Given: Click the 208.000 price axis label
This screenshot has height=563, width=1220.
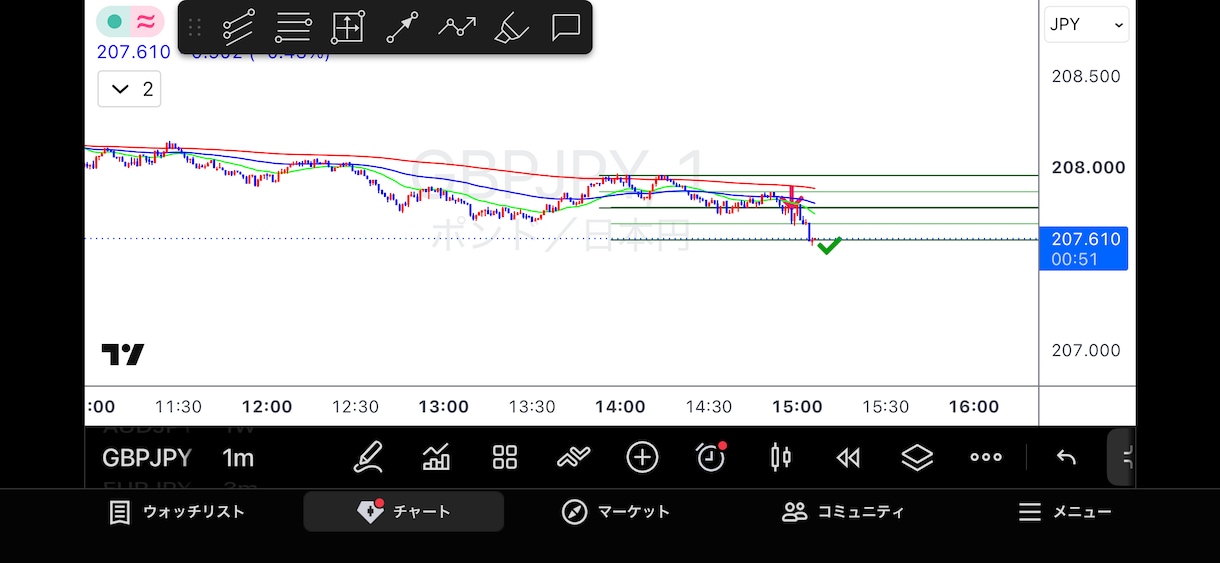Looking at the screenshot, I should [x=1088, y=168].
